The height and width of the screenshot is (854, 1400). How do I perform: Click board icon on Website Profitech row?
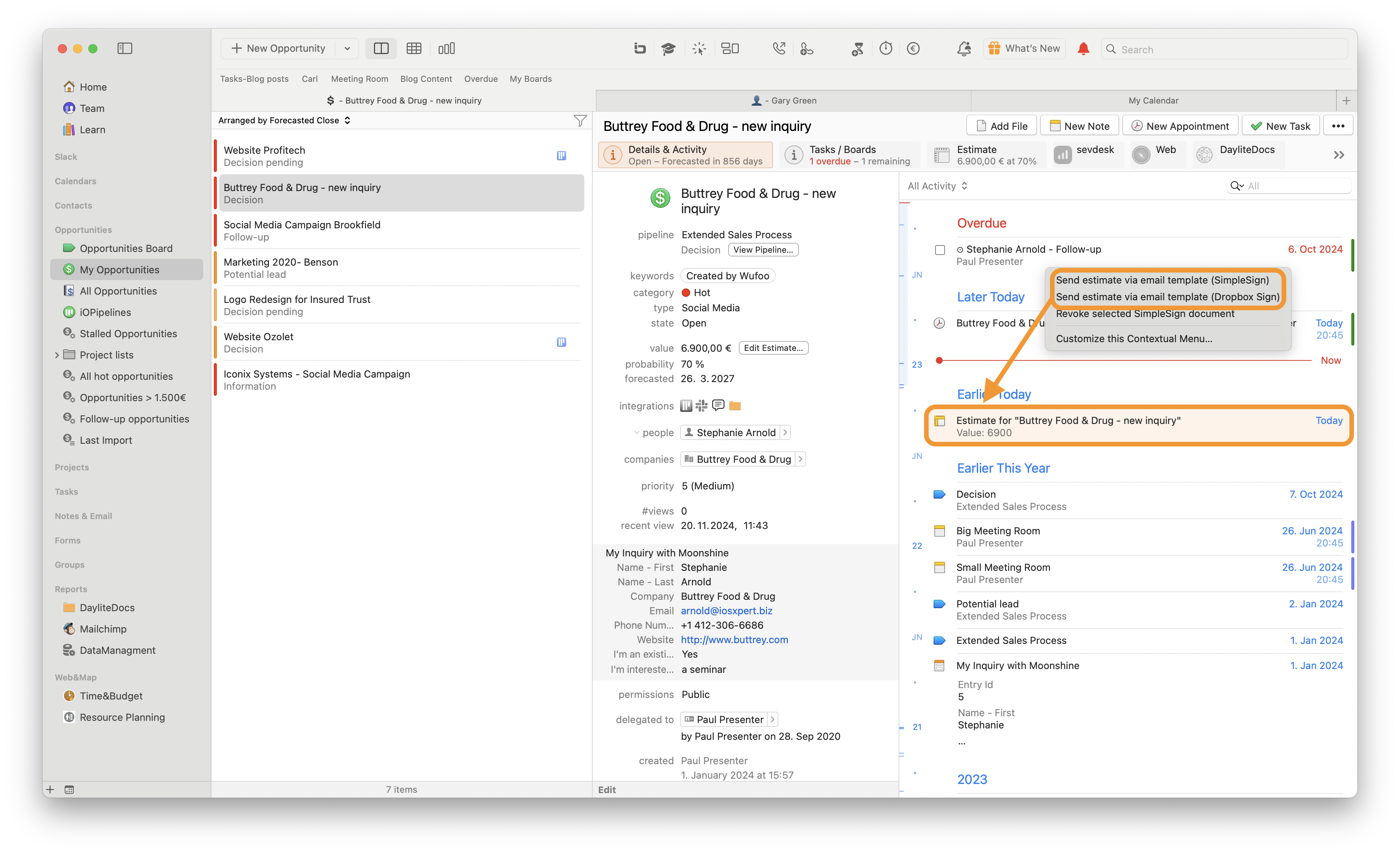(x=561, y=156)
